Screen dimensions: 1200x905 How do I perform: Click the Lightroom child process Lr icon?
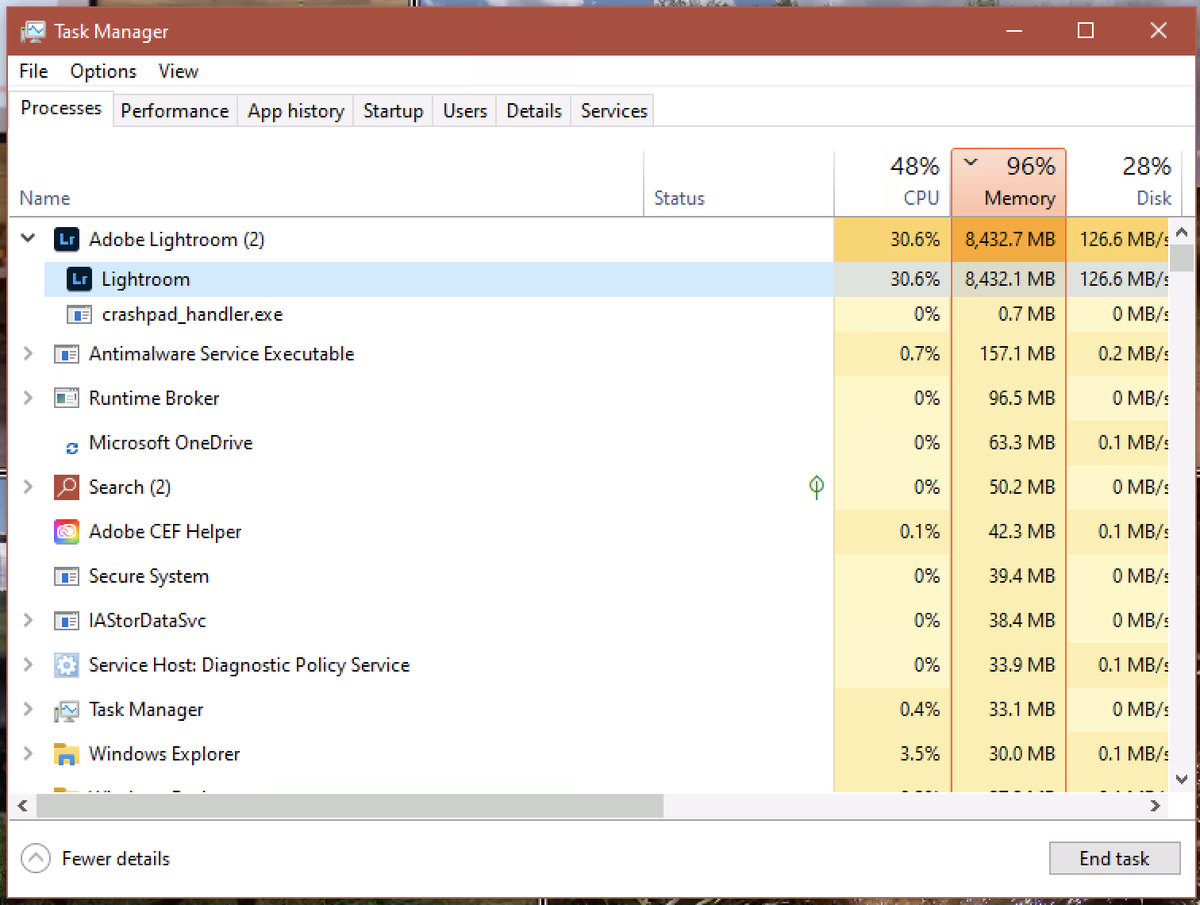(79, 279)
